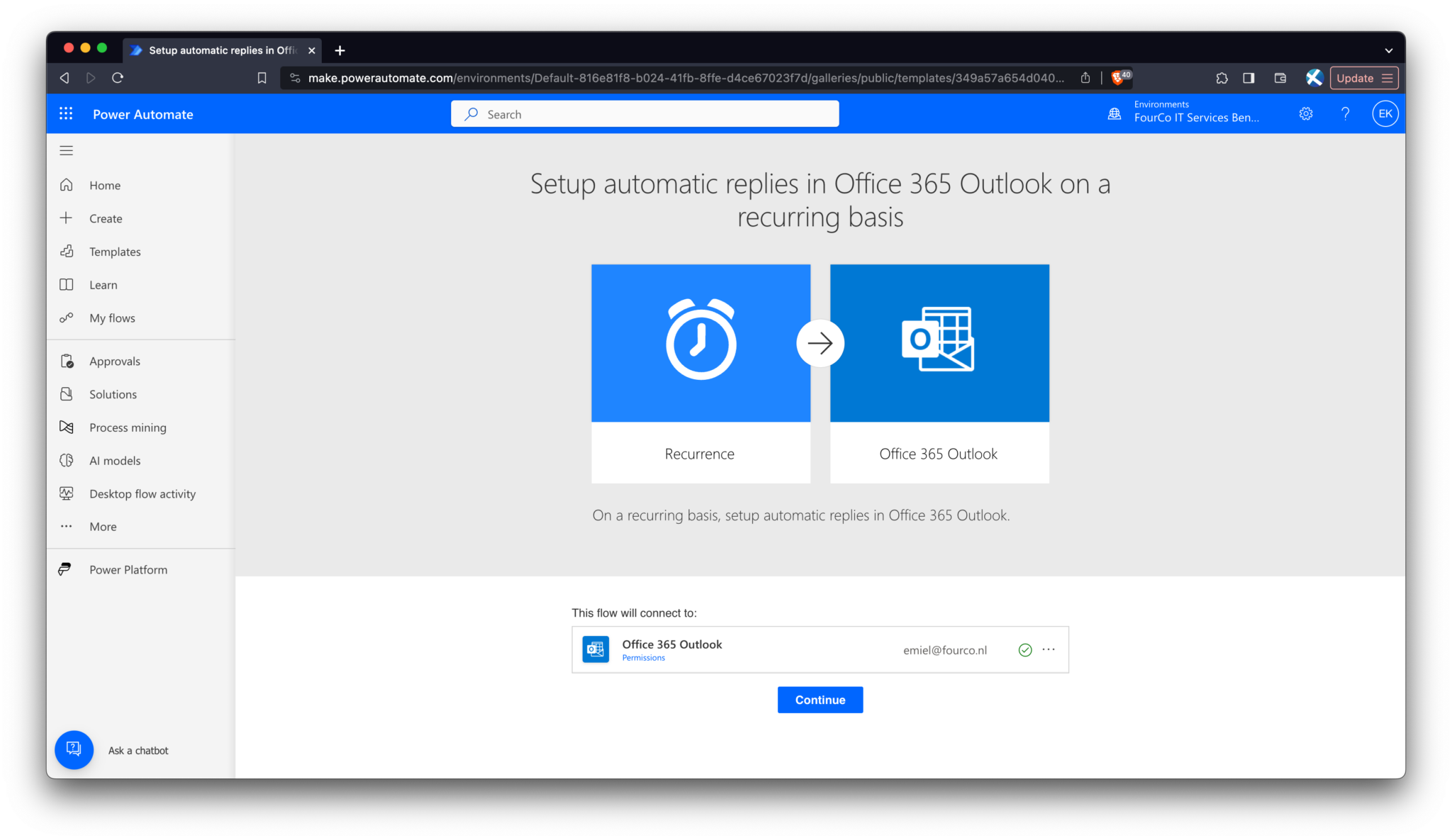Click the Approvals sidebar icon
The height and width of the screenshot is (840, 1452).
coord(67,360)
